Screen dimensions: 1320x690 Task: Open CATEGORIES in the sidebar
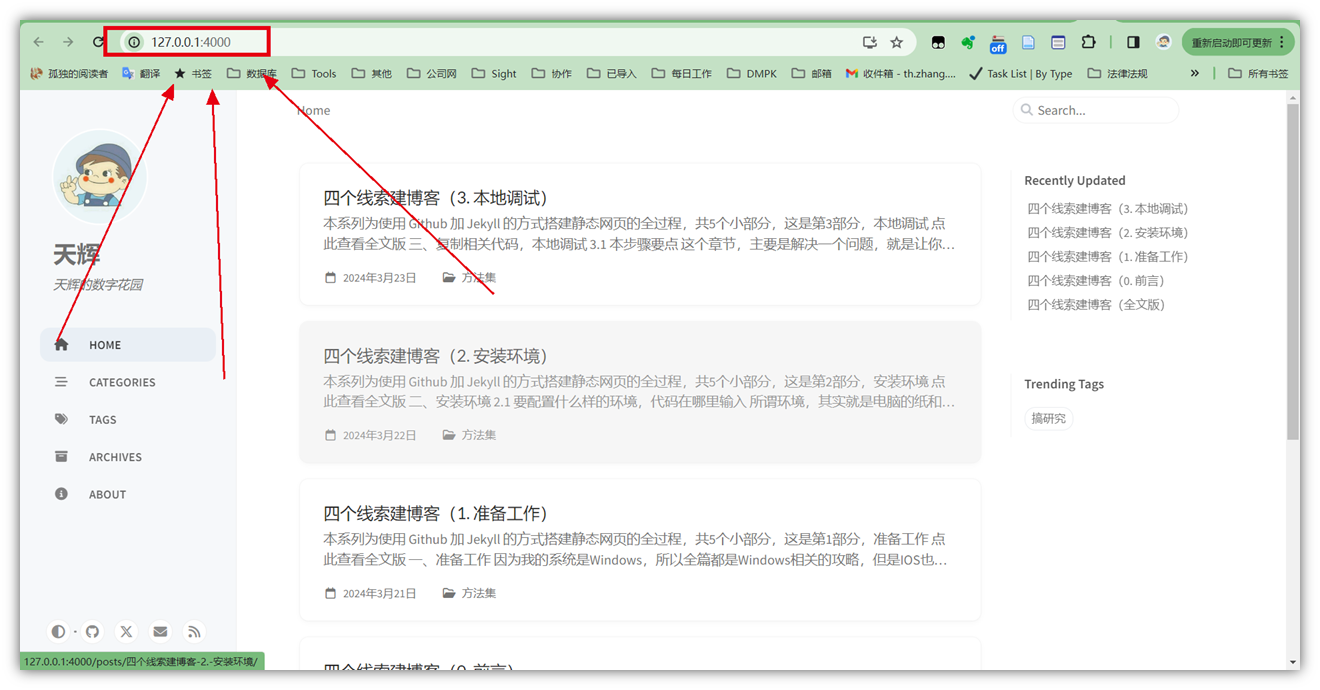128,382
